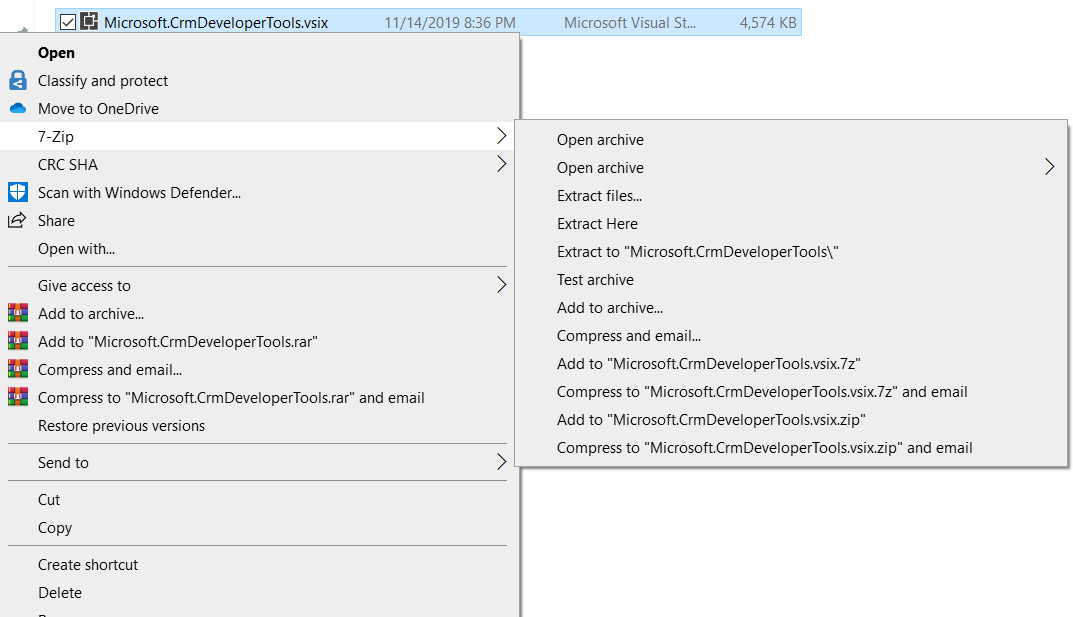Click Restore previous versions
1073x617 pixels.
(x=121, y=426)
